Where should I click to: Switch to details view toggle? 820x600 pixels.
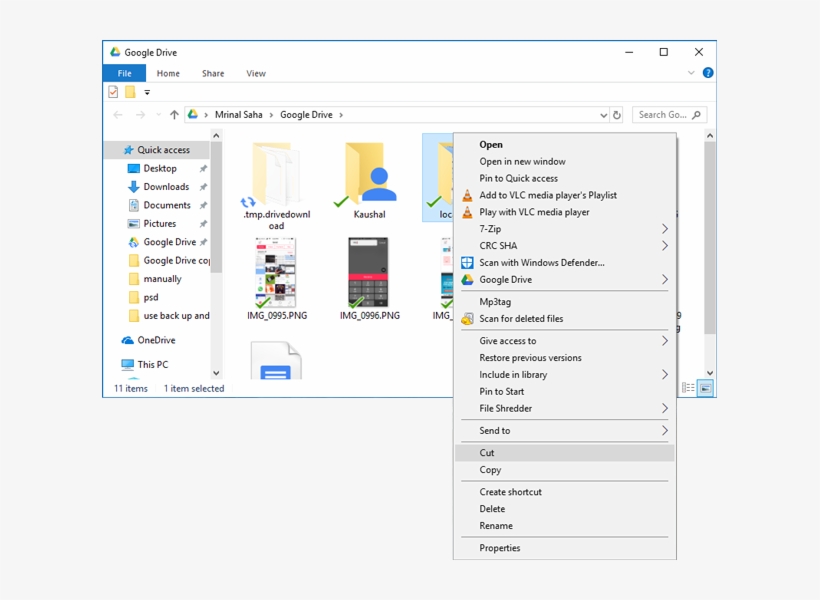[688, 388]
